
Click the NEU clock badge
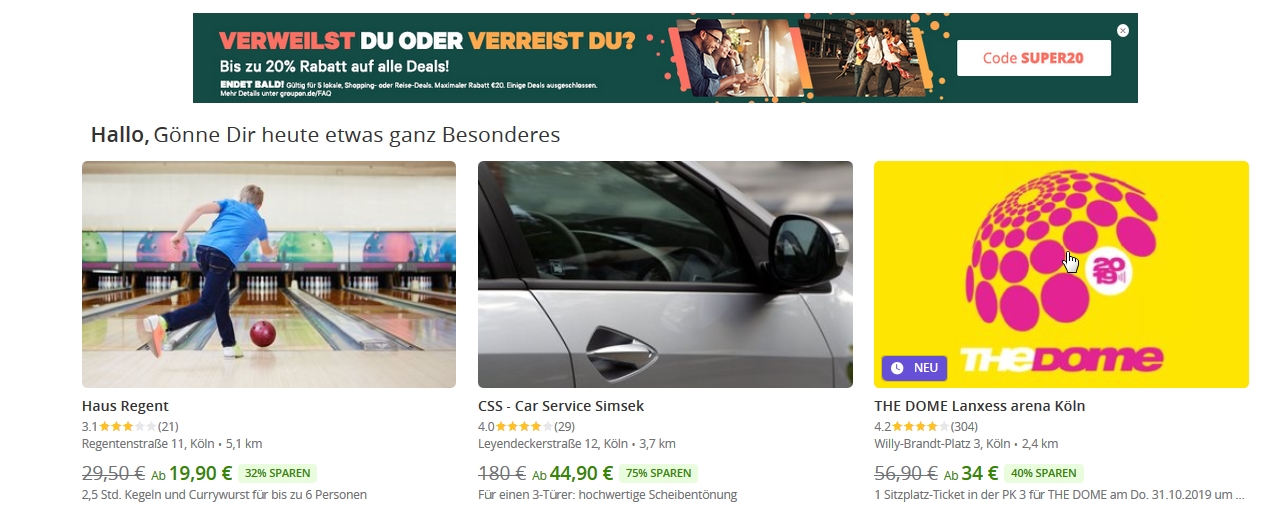(x=914, y=368)
